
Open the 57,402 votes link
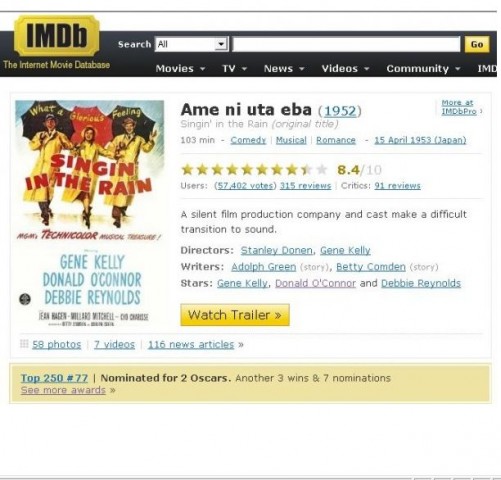pos(245,186)
